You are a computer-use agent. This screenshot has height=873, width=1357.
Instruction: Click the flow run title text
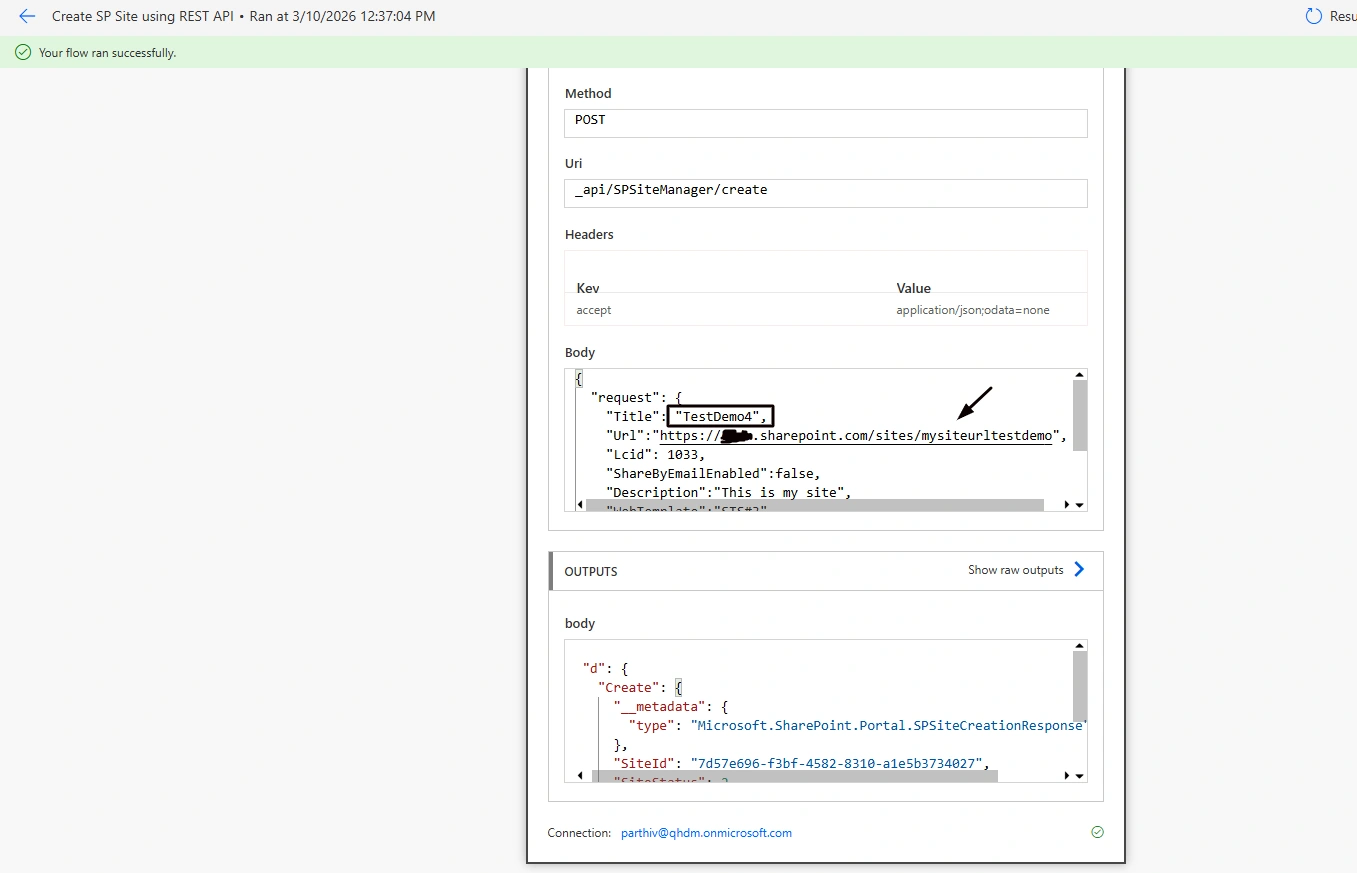click(x=244, y=16)
